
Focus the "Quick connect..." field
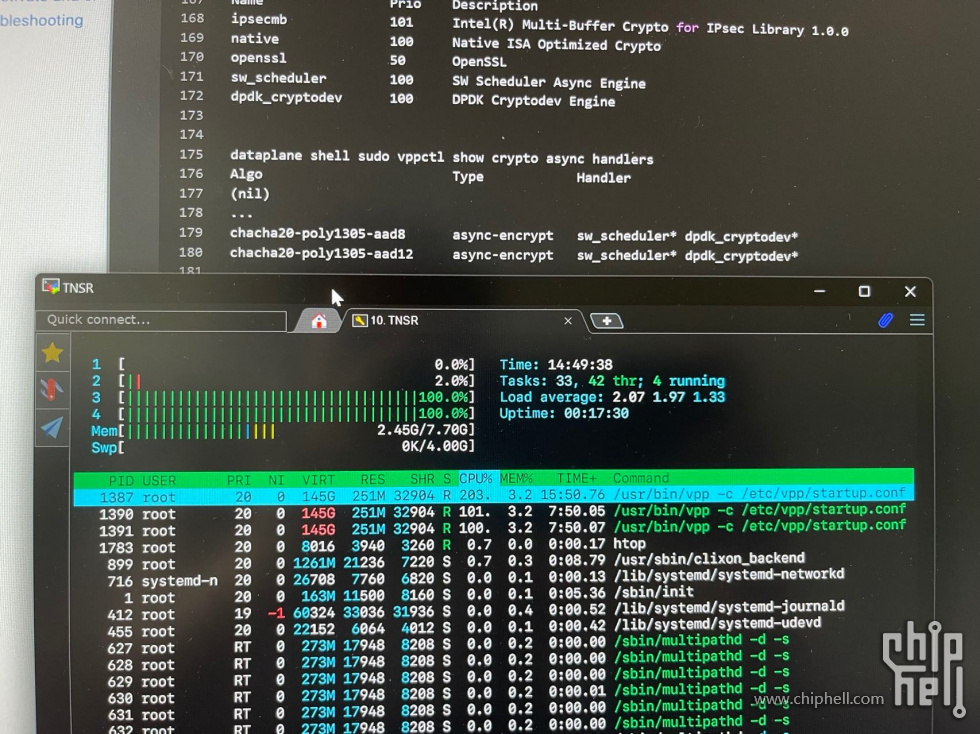click(x=161, y=320)
